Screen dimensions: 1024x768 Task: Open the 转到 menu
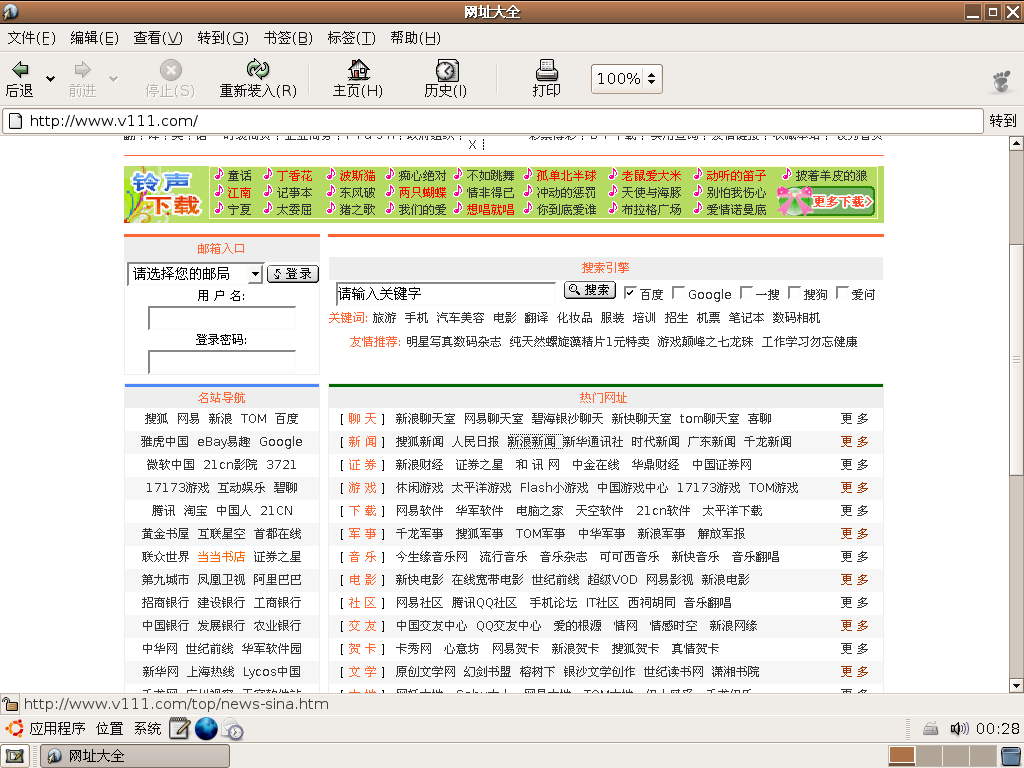pos(223,38)
